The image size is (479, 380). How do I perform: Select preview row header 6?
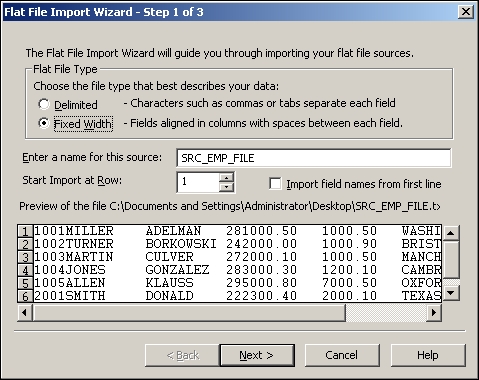click(x=25, y=296)
